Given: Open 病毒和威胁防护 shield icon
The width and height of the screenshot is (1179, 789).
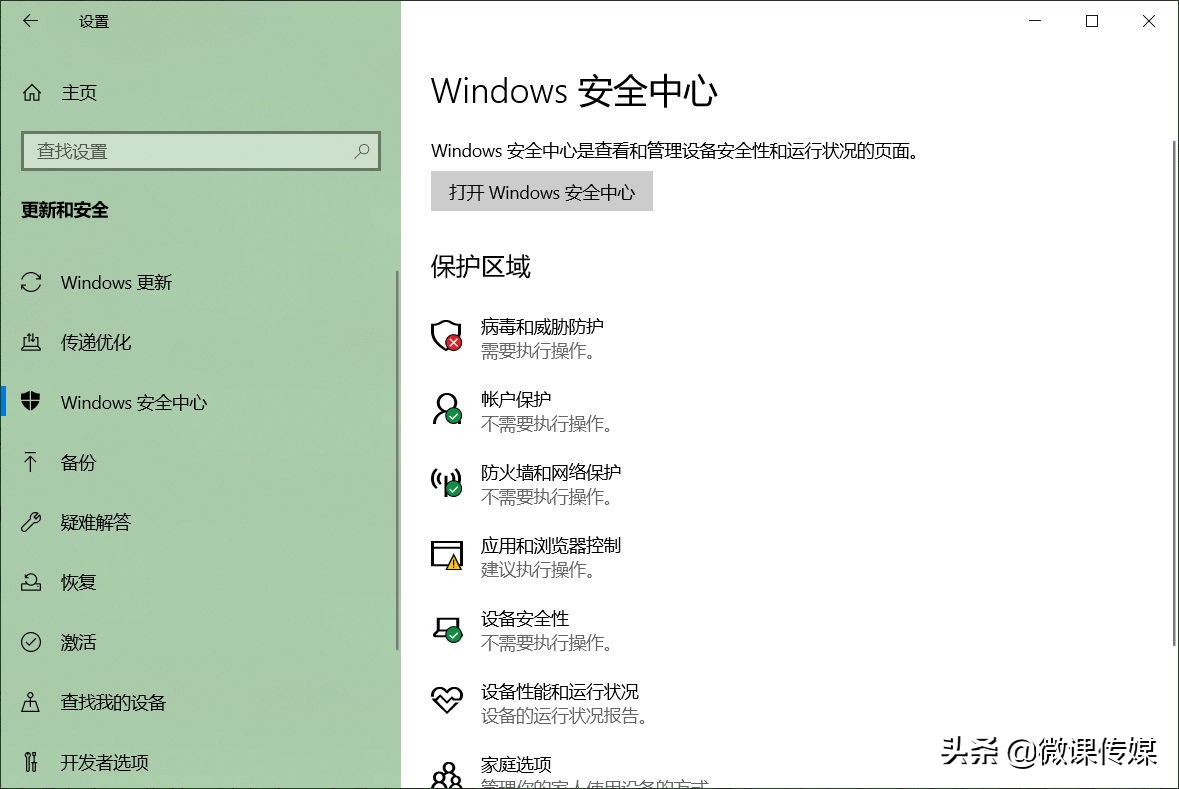Looking at the screenshot, I should pyautogui.click(x=446, y=336).
